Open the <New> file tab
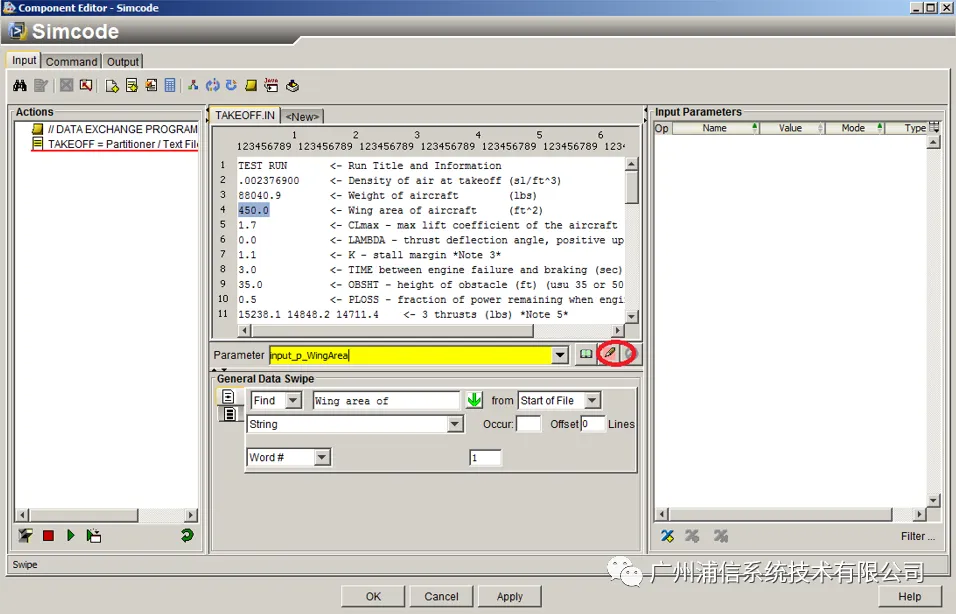Screen dimensions: 956x614 pyautogui.click(x=302, y=116)
